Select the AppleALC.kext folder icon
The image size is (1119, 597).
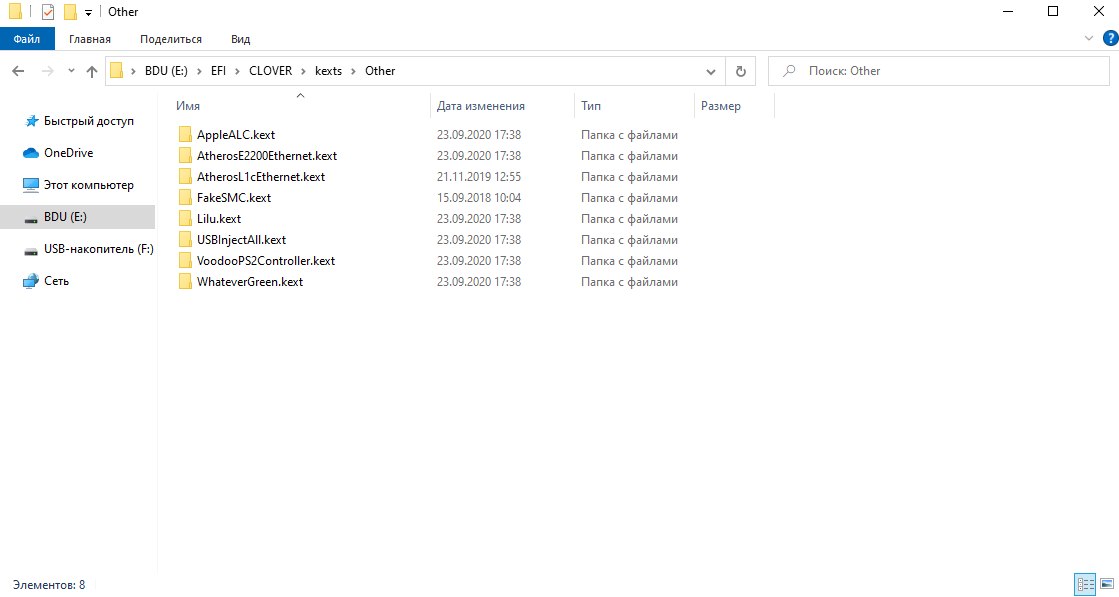pyautogui.click(x=185, y=135)
